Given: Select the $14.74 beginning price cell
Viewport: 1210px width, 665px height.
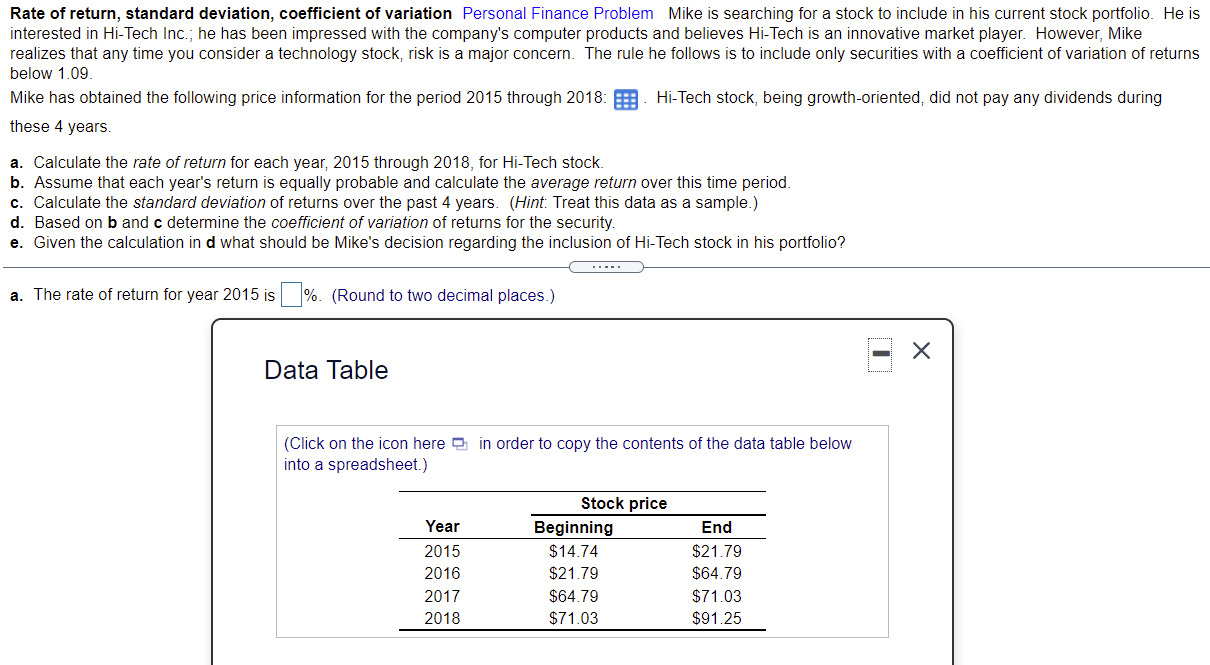Looking at the screenshot, I should pos(573,551).
